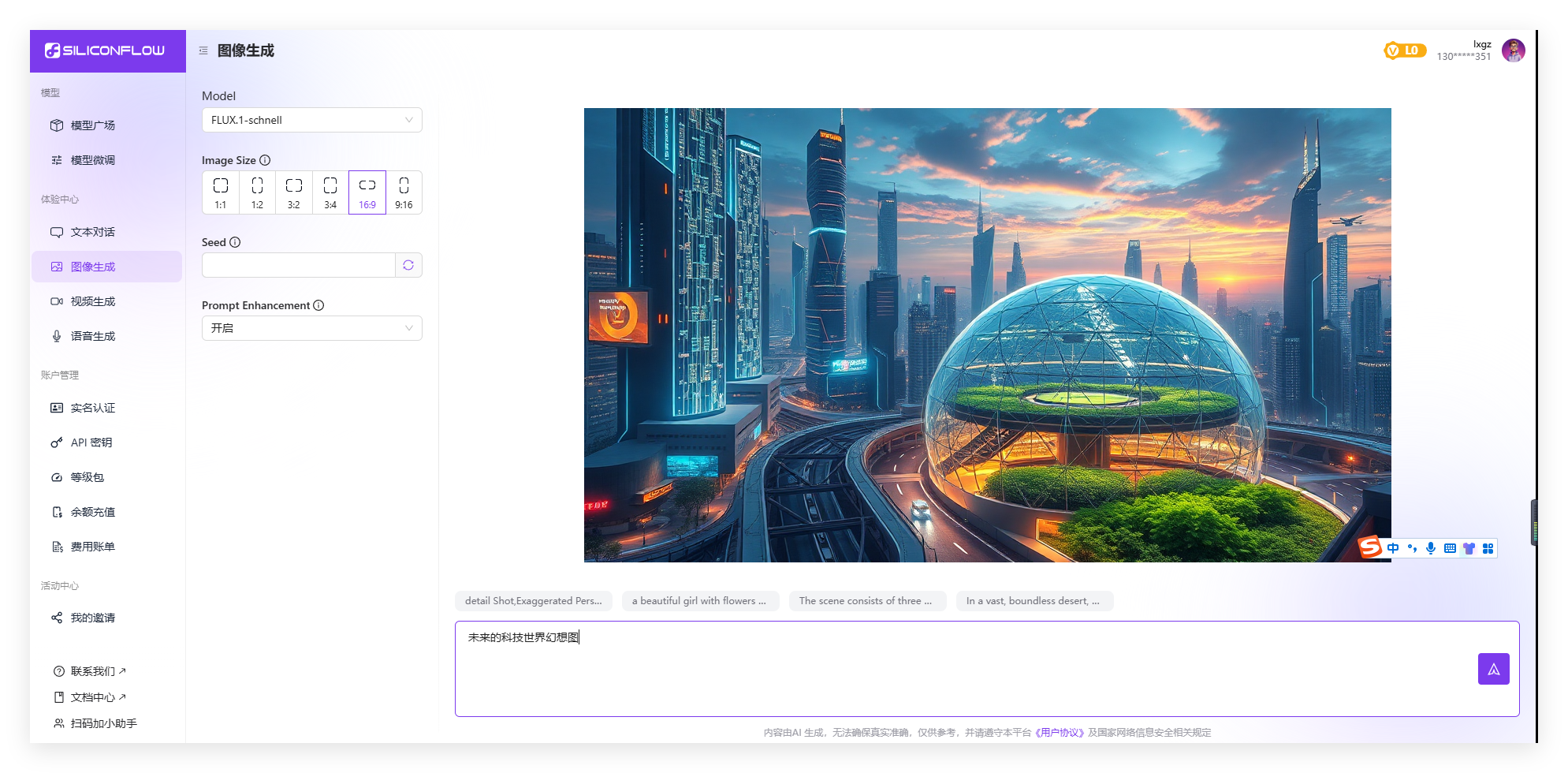
Task: Go to 余额充值
Action: 106,512
